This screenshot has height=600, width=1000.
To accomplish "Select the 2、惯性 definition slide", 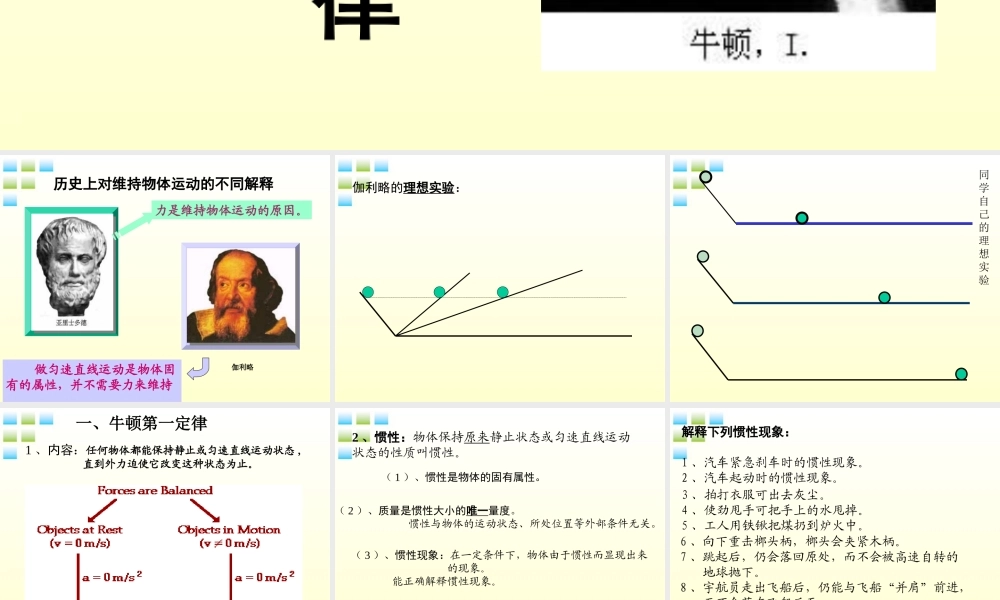I will [x=499, y=504].
